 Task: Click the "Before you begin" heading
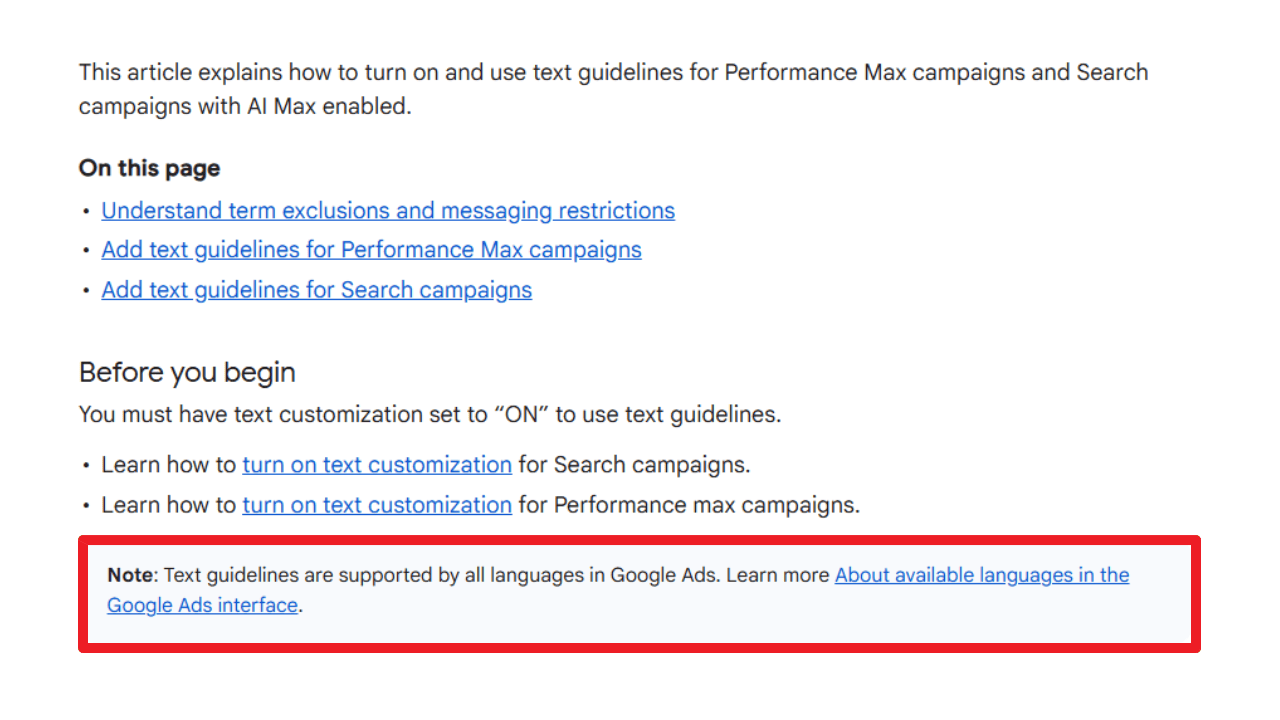[x=187, y=373]
